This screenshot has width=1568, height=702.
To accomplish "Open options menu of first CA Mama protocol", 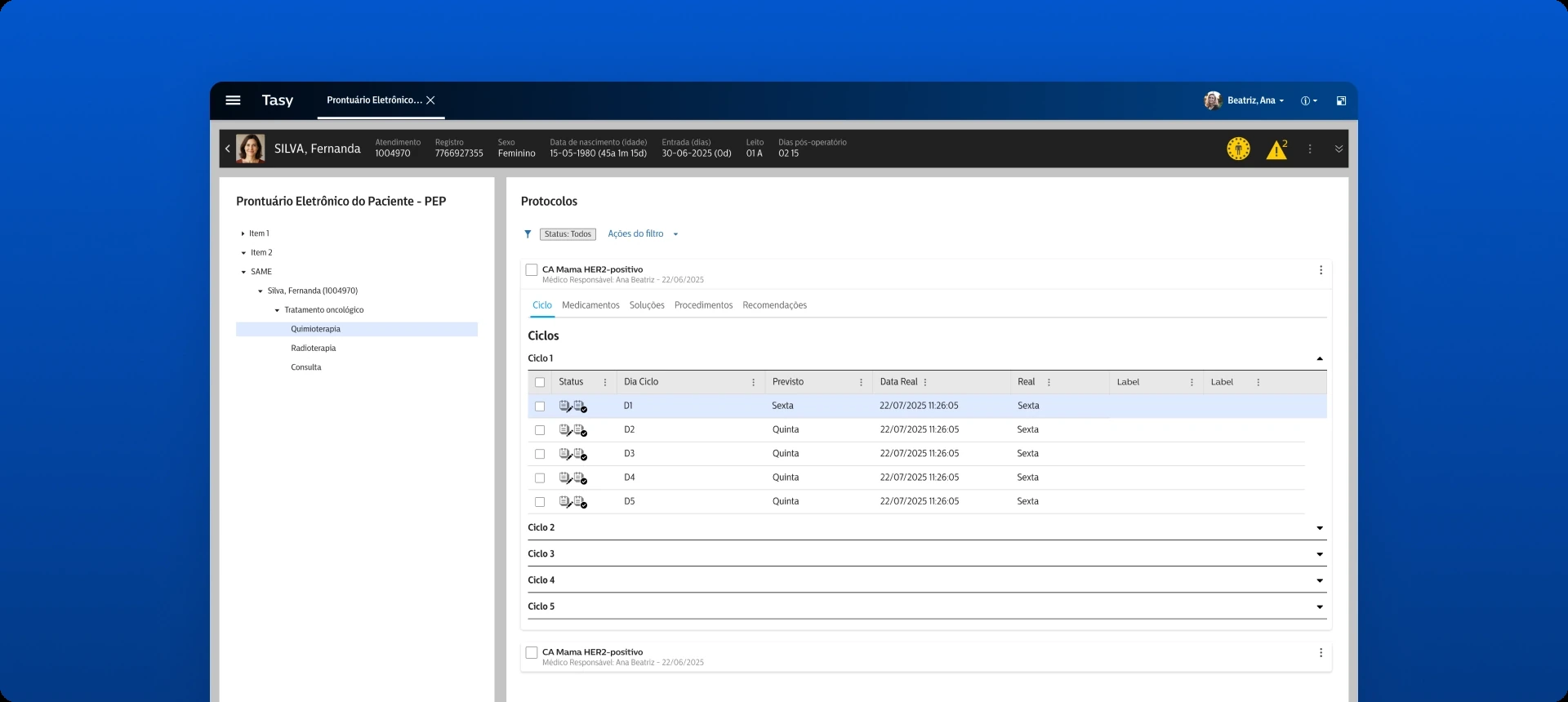I will tap(1321, 270).
